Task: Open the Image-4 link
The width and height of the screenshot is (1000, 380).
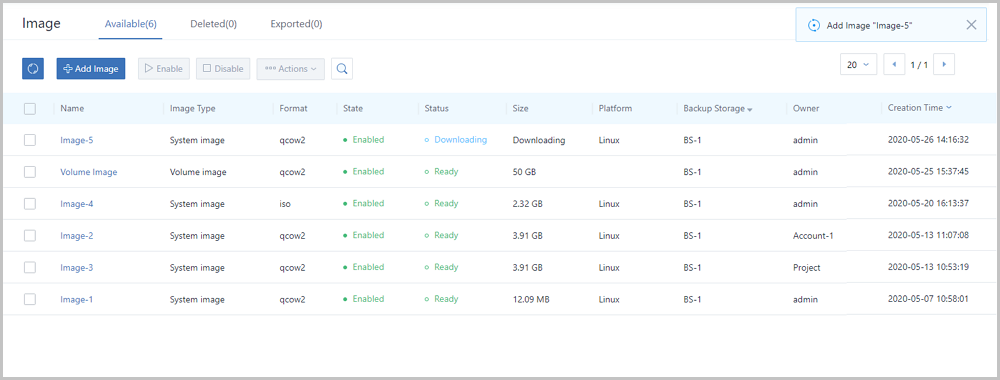Action: 77,204
